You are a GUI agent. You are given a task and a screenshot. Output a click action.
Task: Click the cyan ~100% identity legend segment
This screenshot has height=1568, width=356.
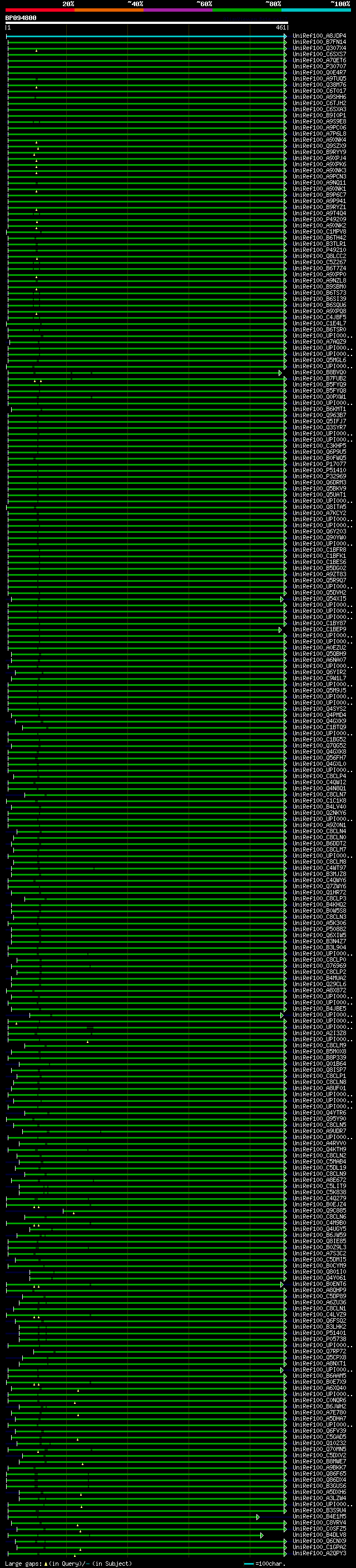[316, 10]
